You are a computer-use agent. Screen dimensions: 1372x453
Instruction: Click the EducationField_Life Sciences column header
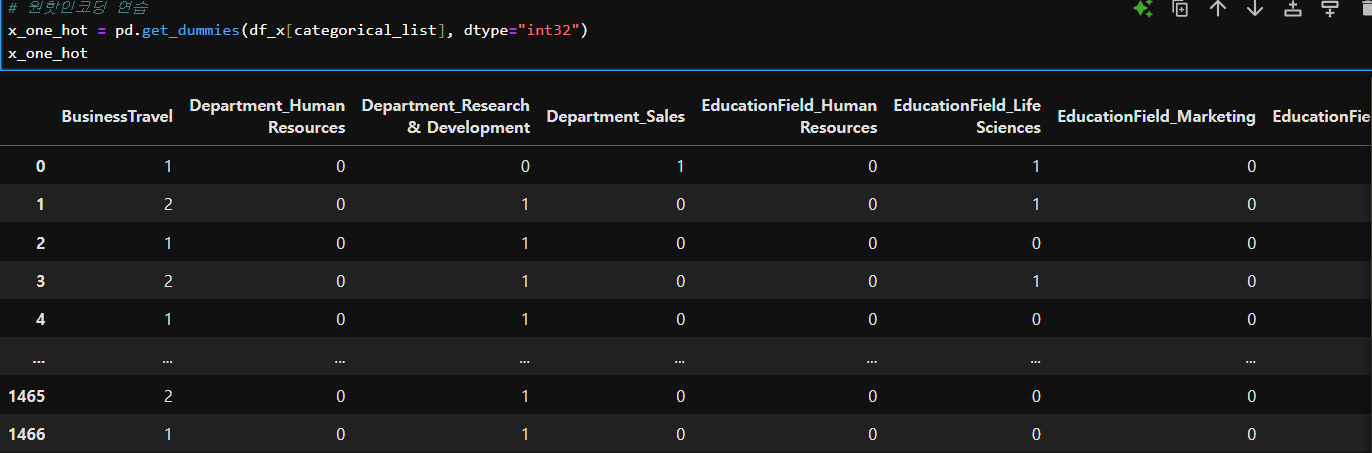click(967, 116)
